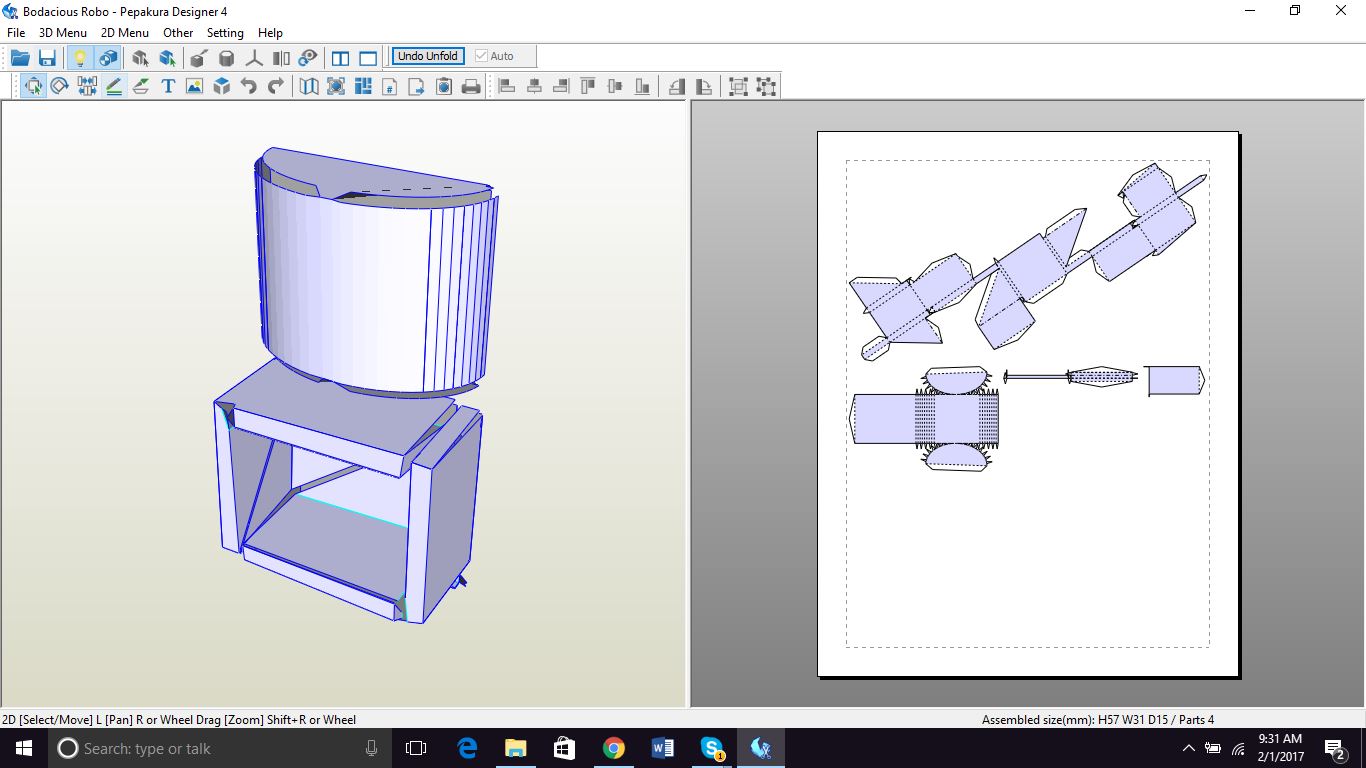Screen dimensions: 1366x768
Task: Click the three-axis orientation icon
Action: 254,57
